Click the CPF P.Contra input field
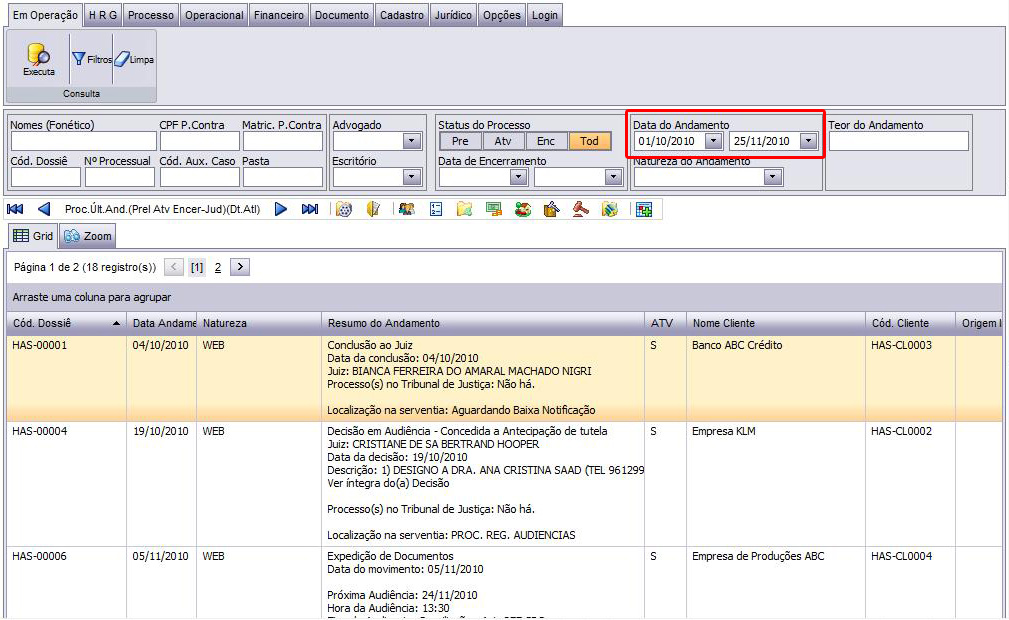1009x620 pixels. pyautogui.click(x=199, y=141)
